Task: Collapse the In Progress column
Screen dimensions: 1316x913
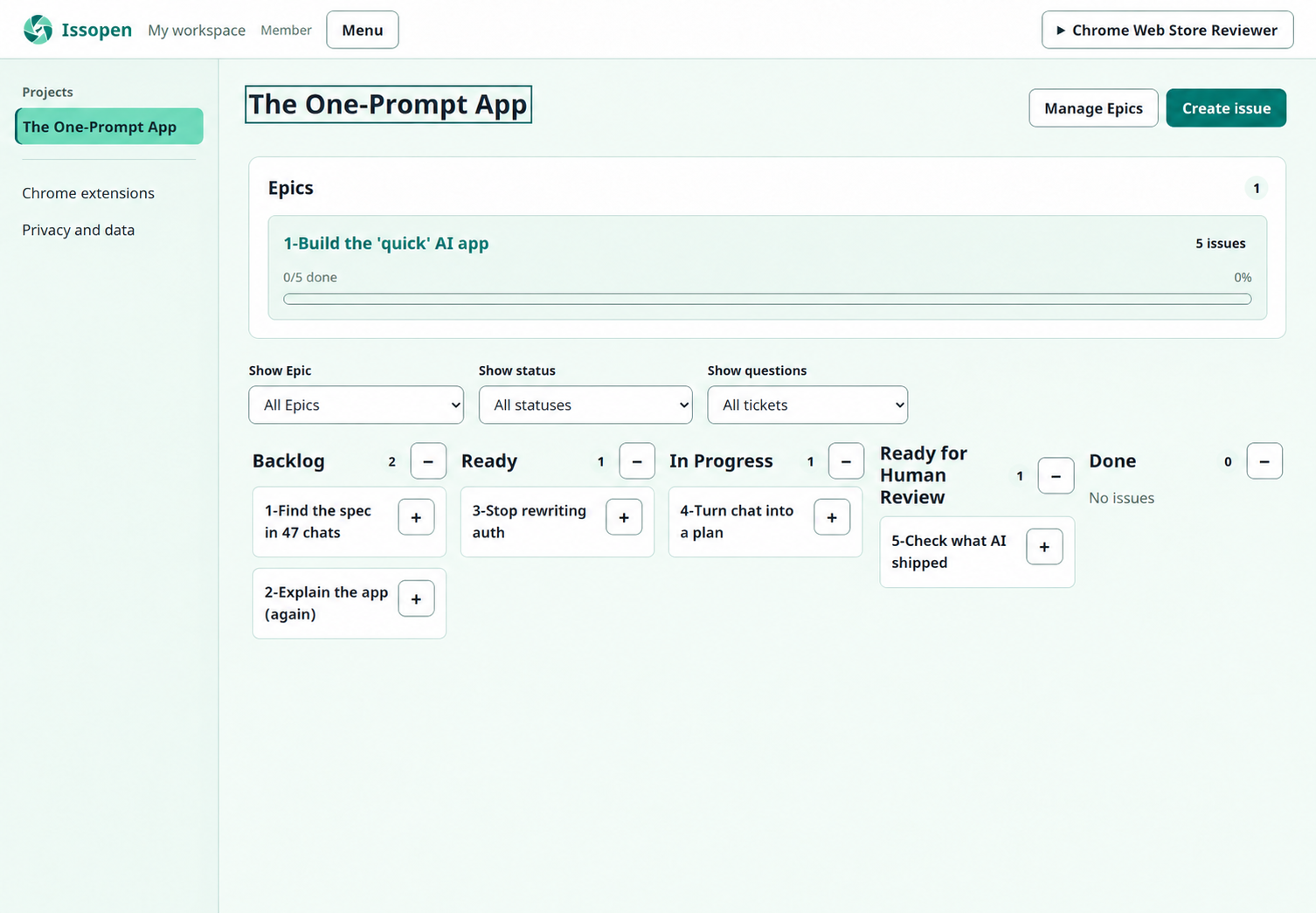Action: click(x=846, y=460)
